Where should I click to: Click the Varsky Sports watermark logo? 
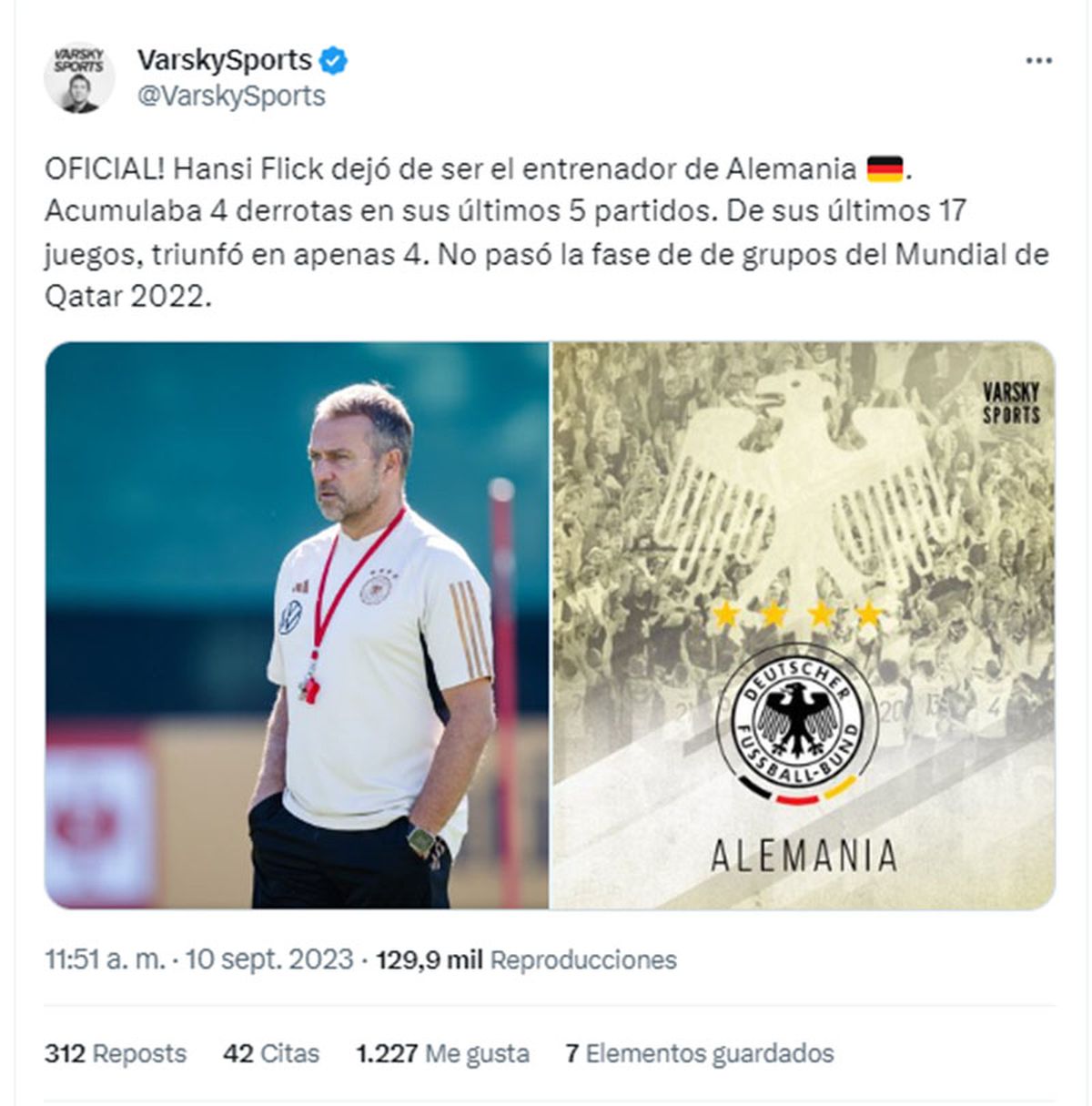point(1011,402)
